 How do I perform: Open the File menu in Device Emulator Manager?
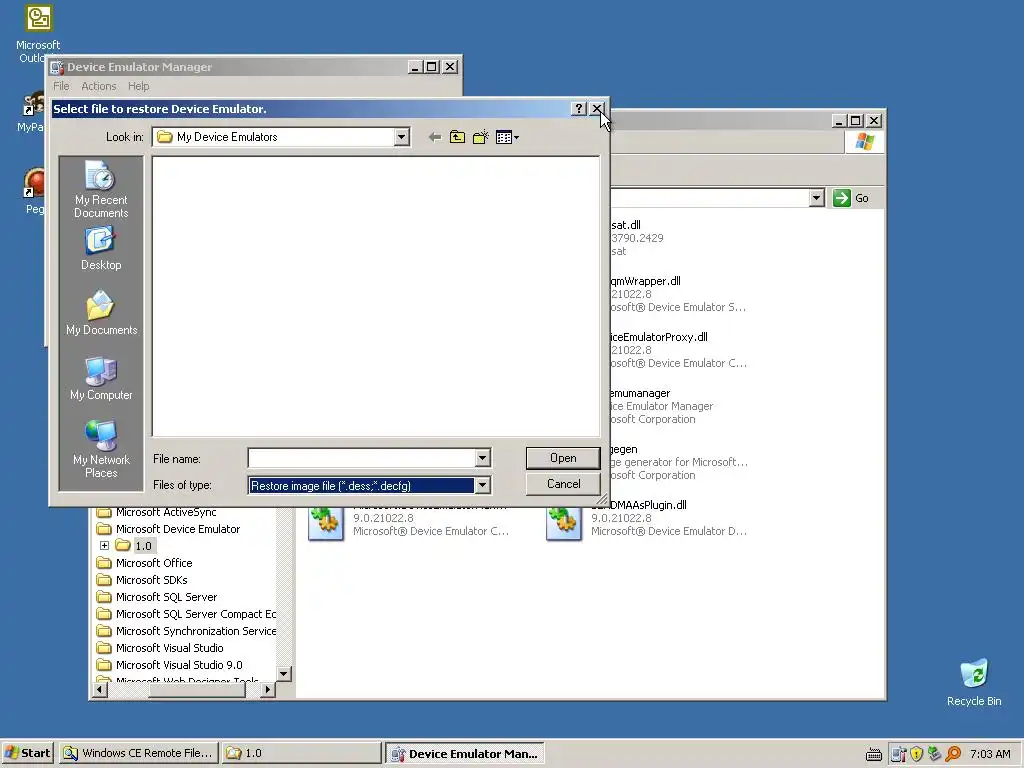coord(61,86)
